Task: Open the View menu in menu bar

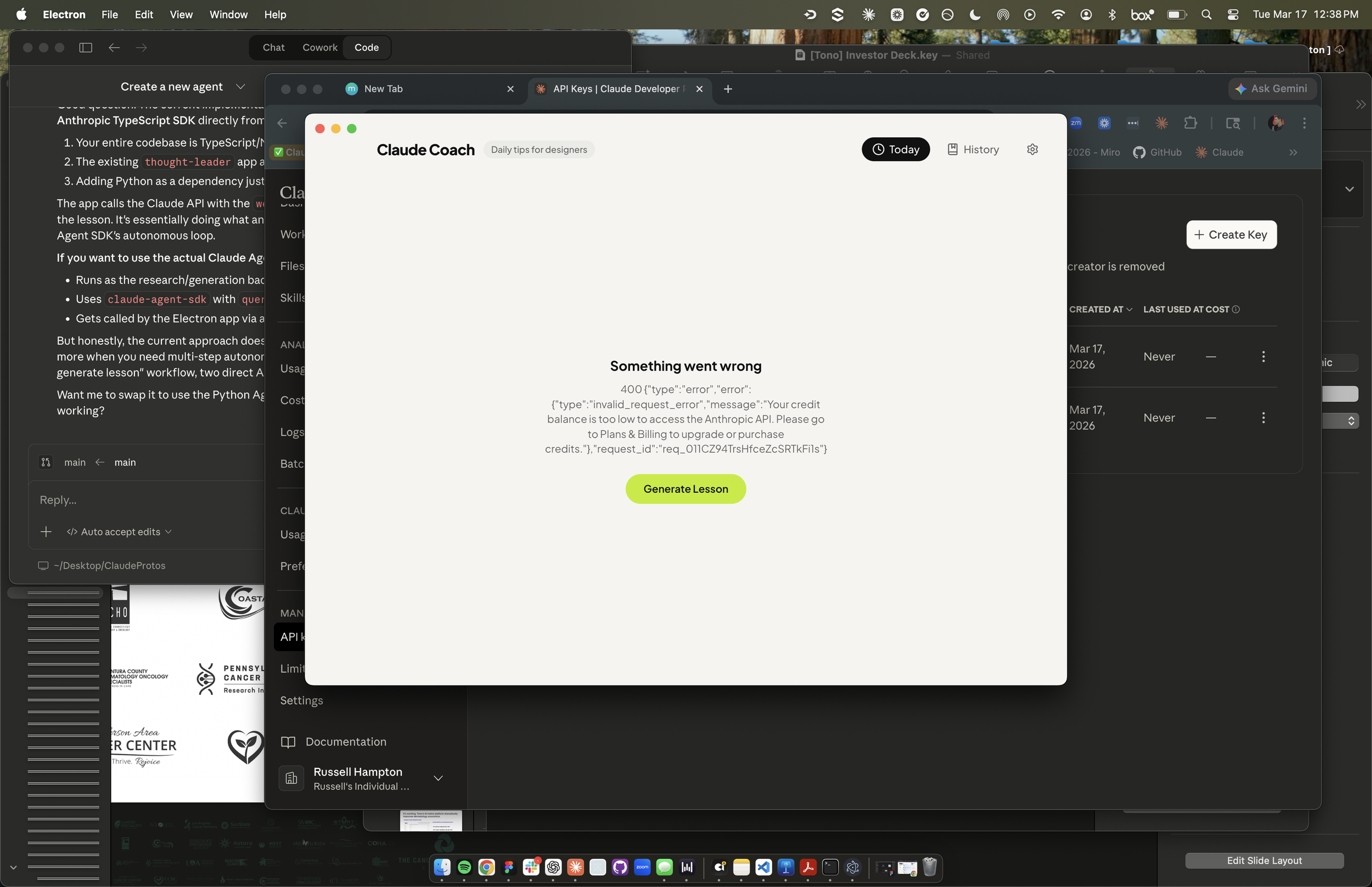Action: click(x=181, y=14)
